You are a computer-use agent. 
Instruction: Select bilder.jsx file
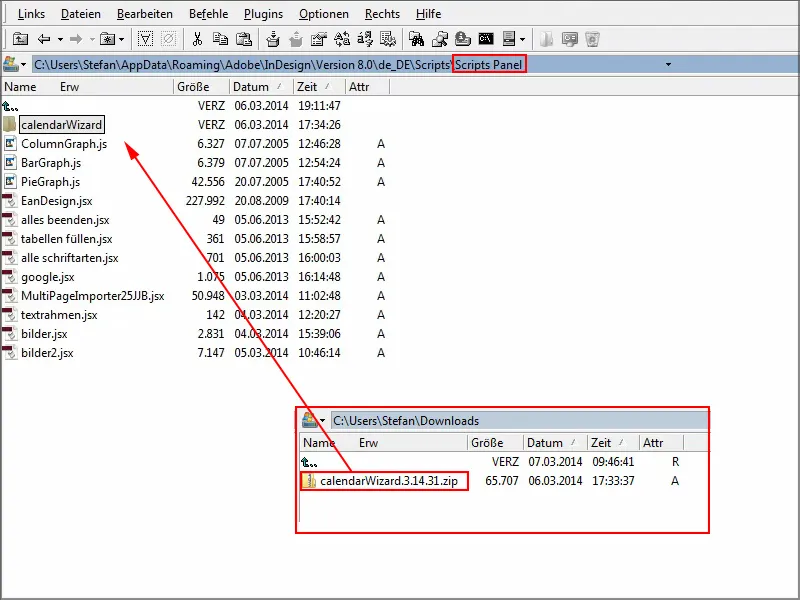pyautogui.click(x=44, y=334)
